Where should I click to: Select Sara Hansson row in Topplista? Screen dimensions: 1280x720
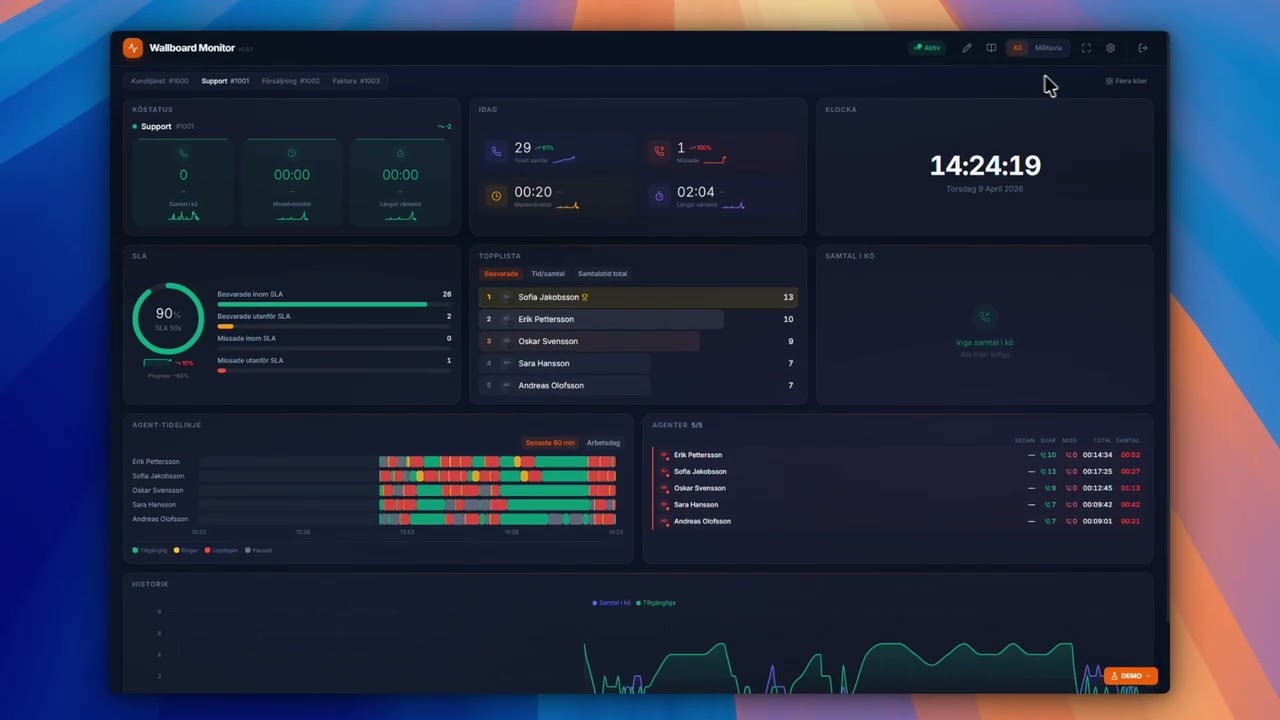(x=638, y=363)
